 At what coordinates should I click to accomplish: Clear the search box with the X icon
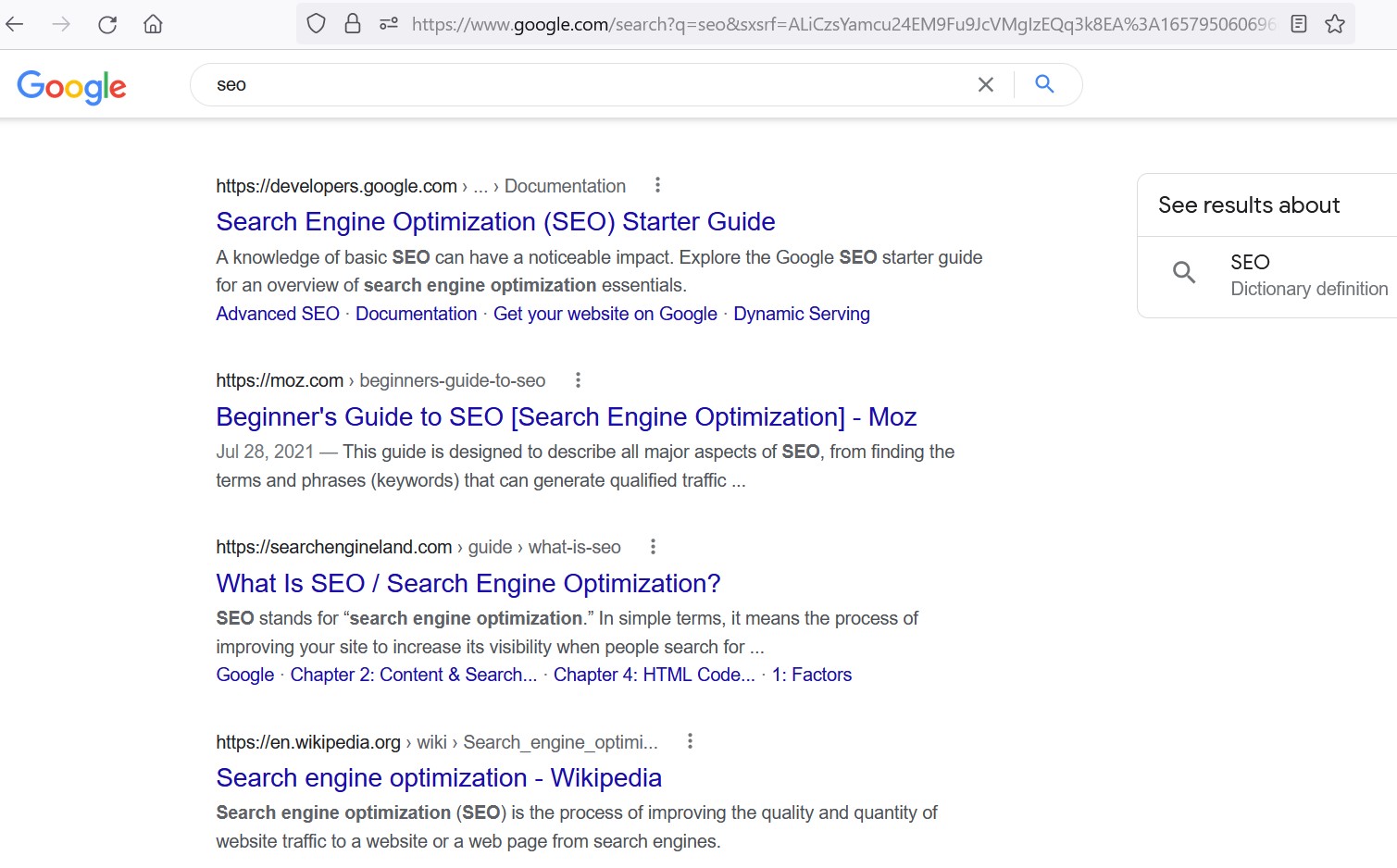coord(986,85)
